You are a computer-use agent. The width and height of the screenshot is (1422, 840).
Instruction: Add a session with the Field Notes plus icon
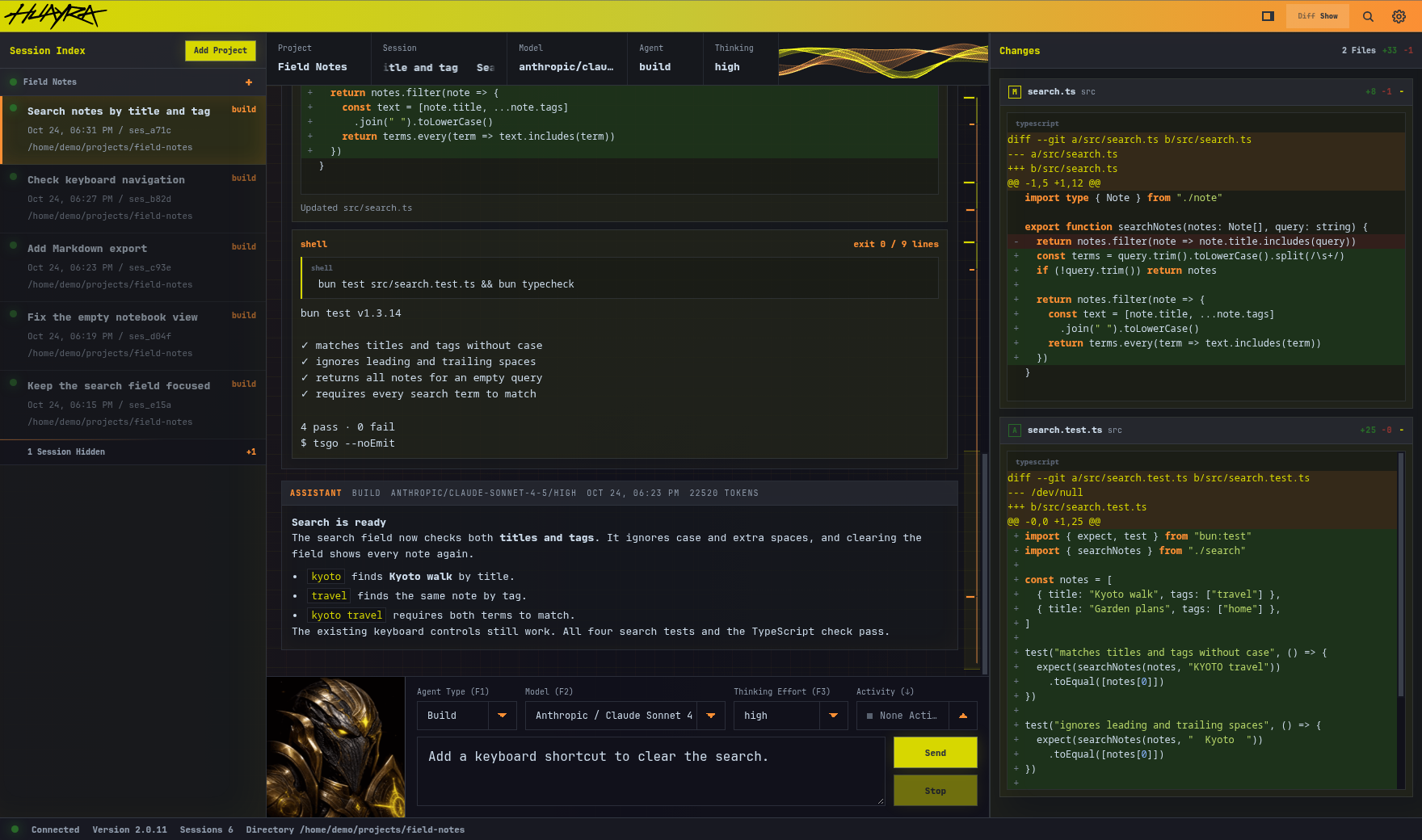249,82
